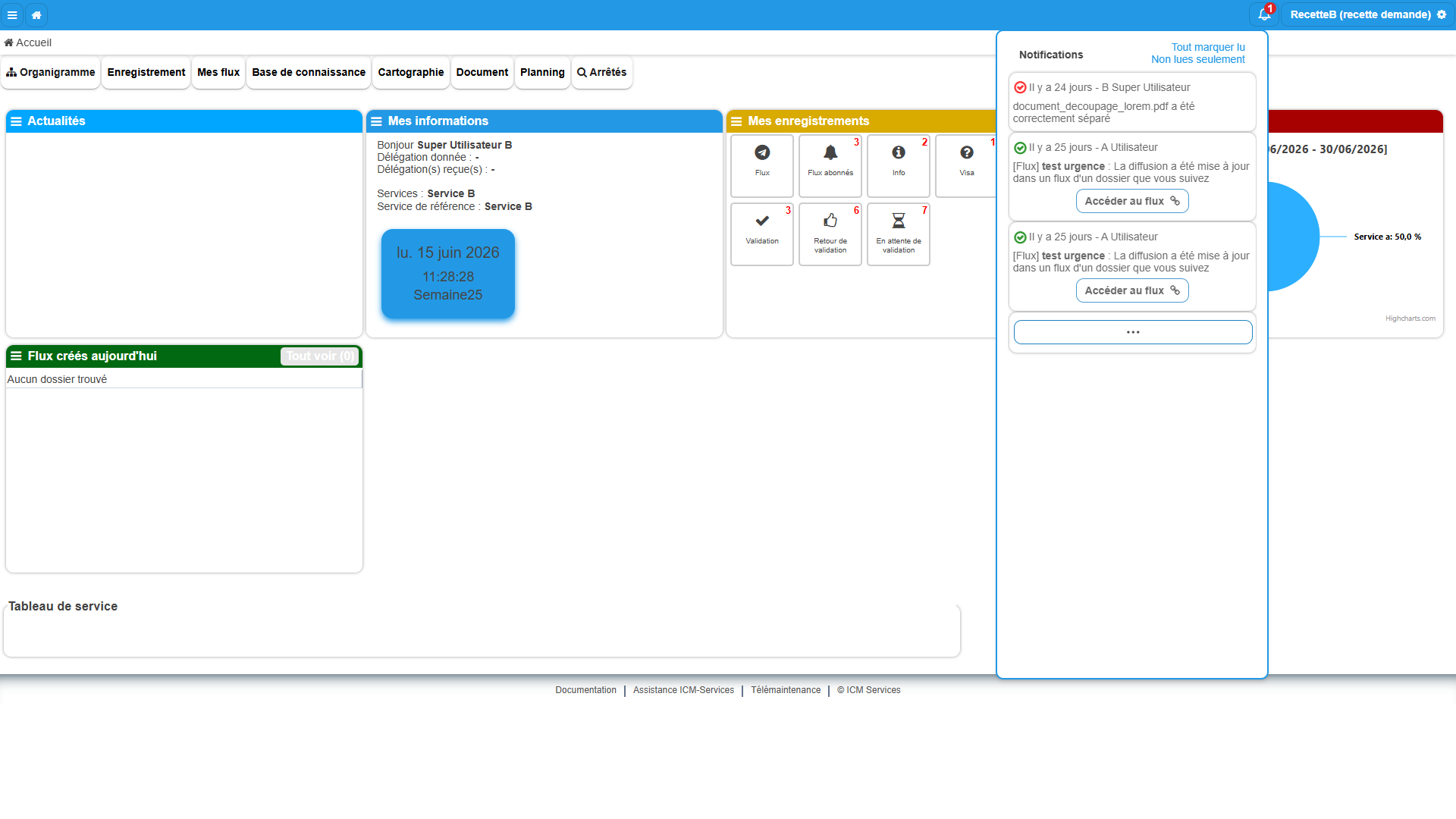Click the home icon in top bar
This screenshot has height=819, width=1456.
pyautogui.click(x=36, y=15)
